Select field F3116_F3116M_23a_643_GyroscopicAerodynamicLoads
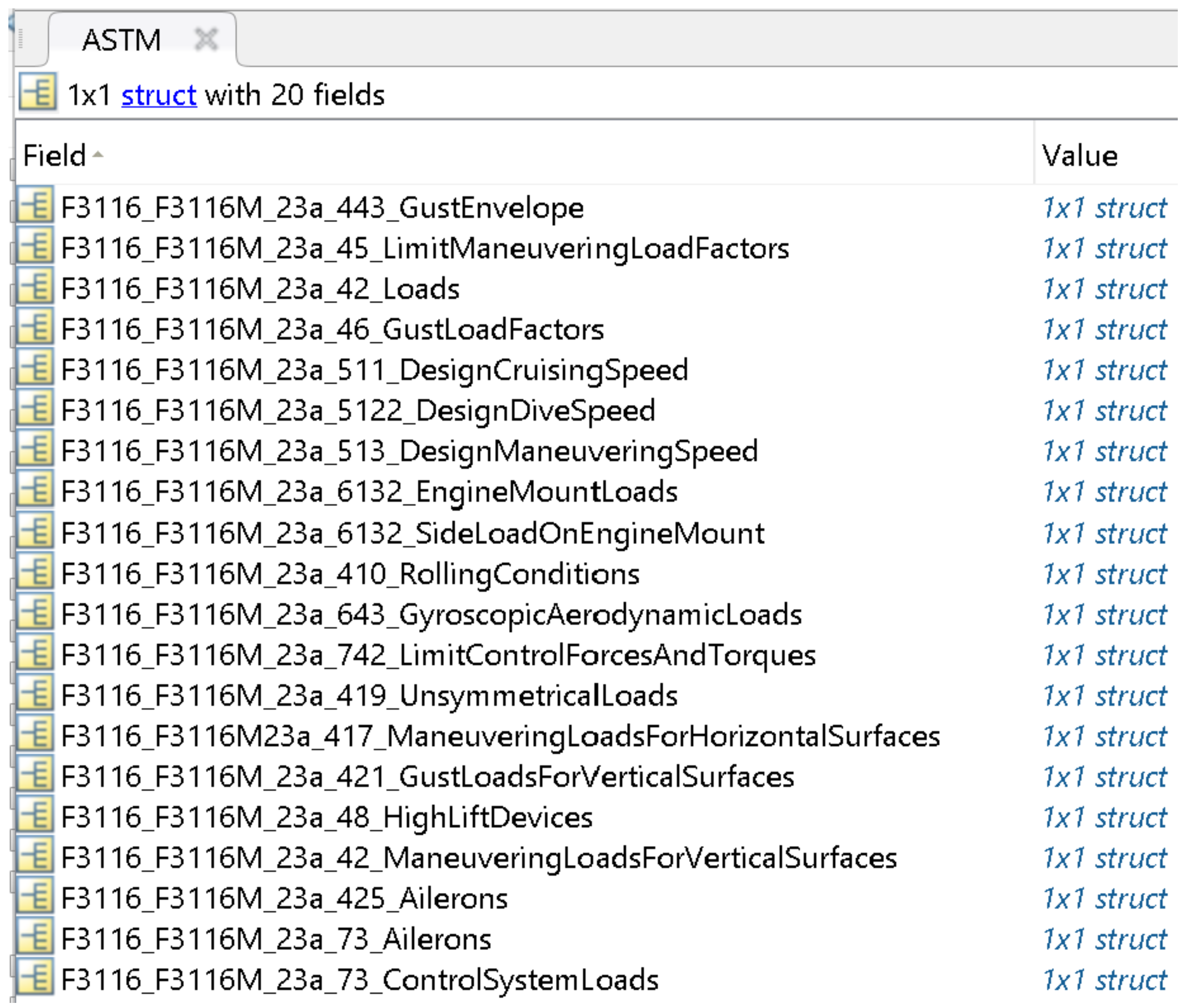Image resolution: width=1188 pixels, height=1008 pixels. pos(431,615)
